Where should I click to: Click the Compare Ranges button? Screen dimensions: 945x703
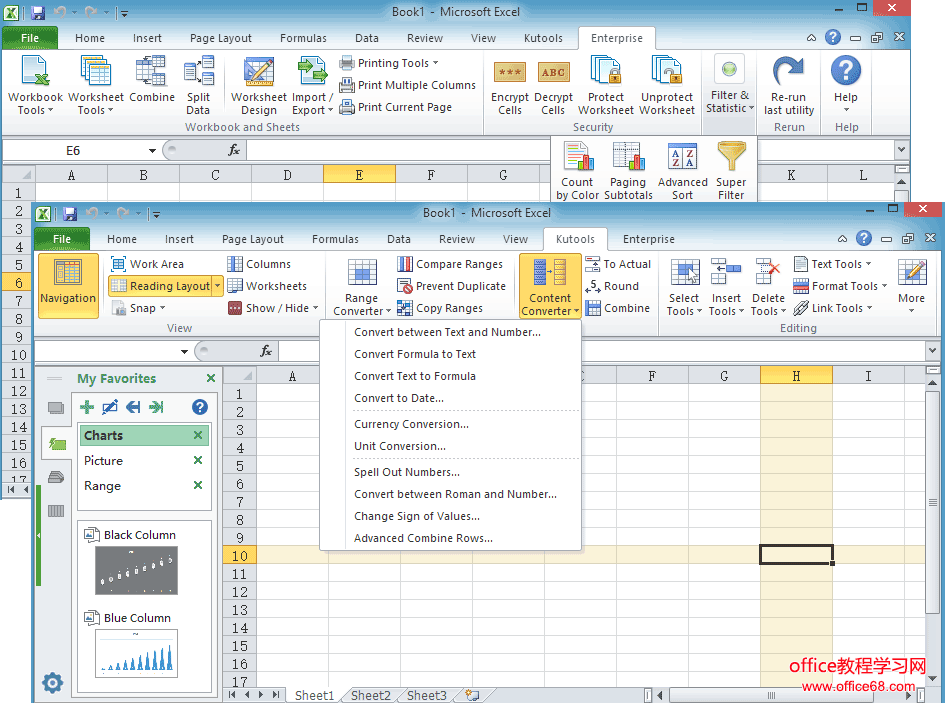click(x=450, y=264)
